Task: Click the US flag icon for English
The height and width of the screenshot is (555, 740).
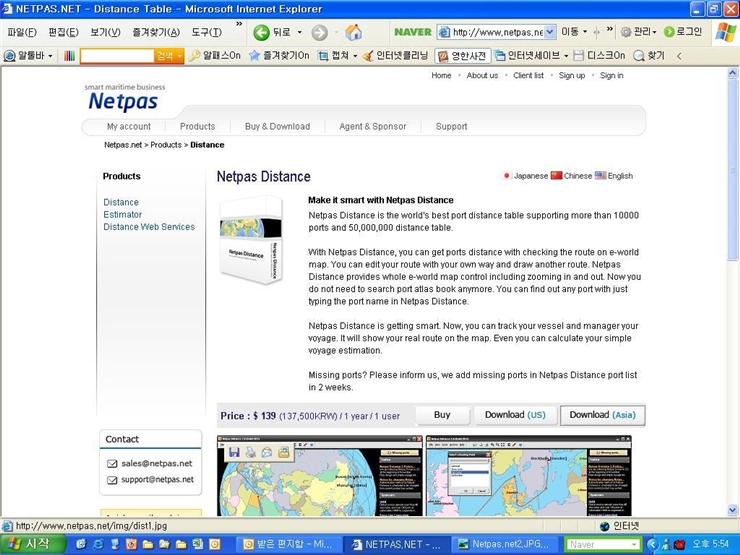Action: click(x=600, y=176)
